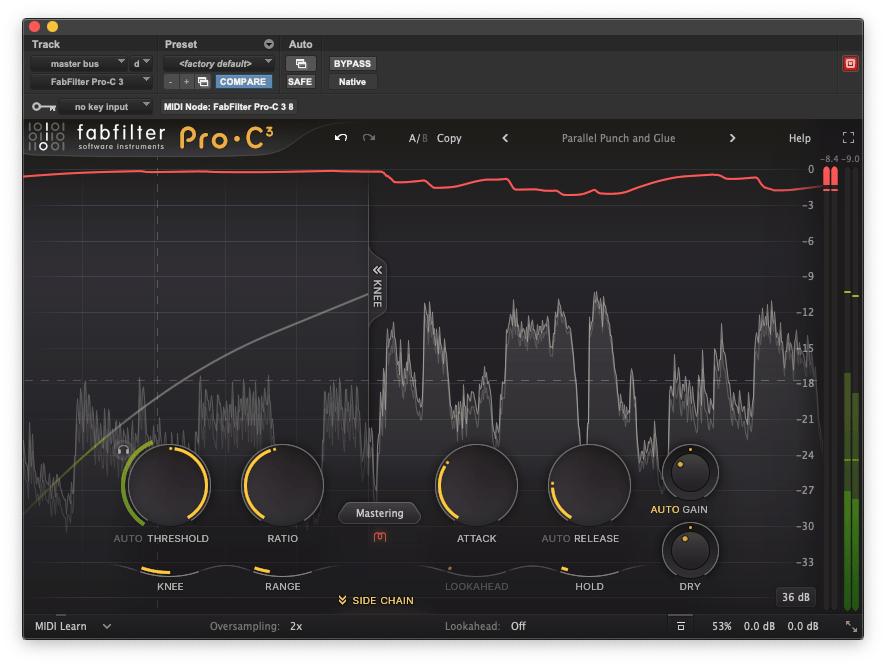The image size is (886, 666).
Task: Click the fullscreen resize icon near Help
Action: (849, 137)
